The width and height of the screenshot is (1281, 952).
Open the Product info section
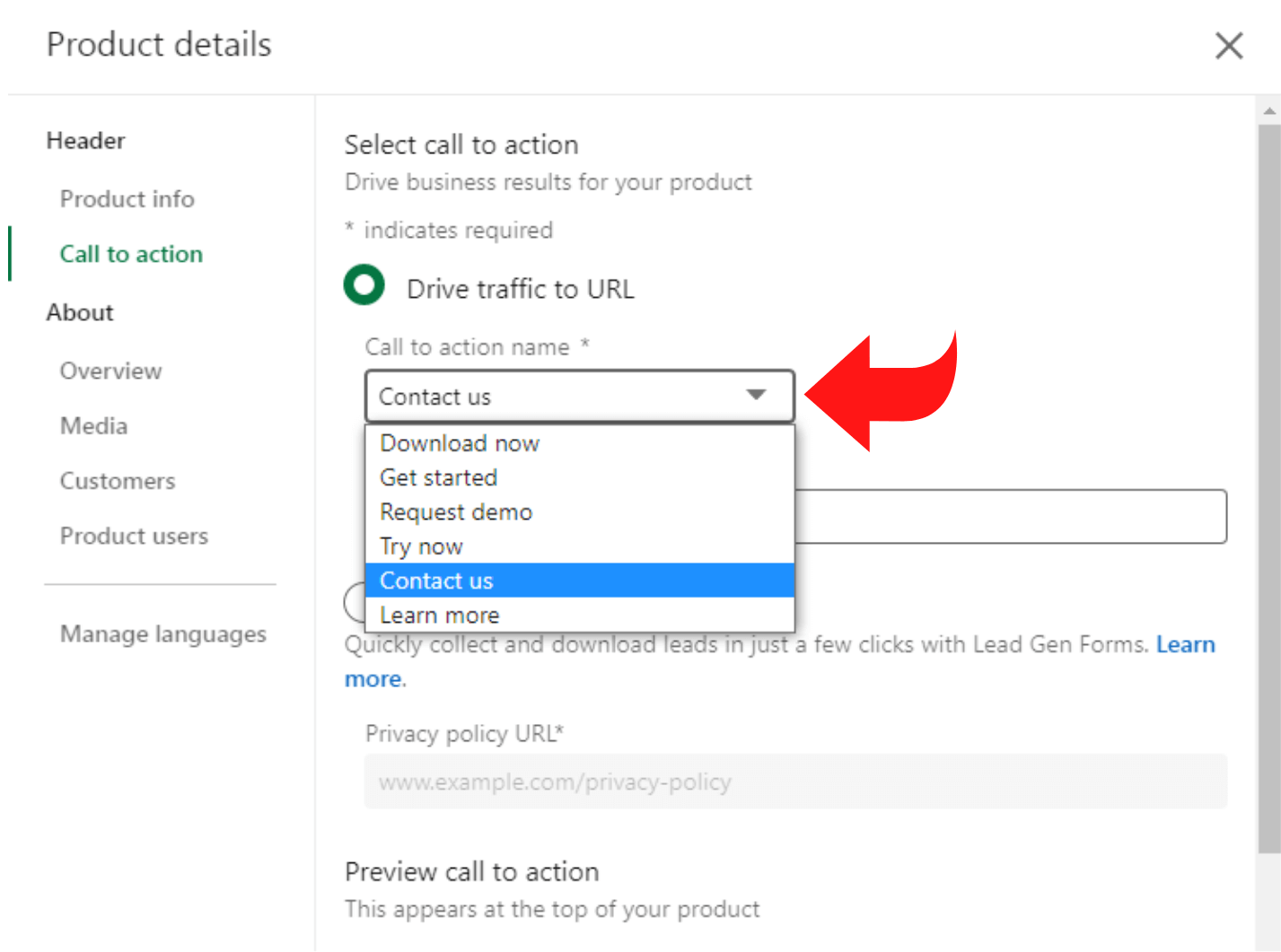coord(127,199)
